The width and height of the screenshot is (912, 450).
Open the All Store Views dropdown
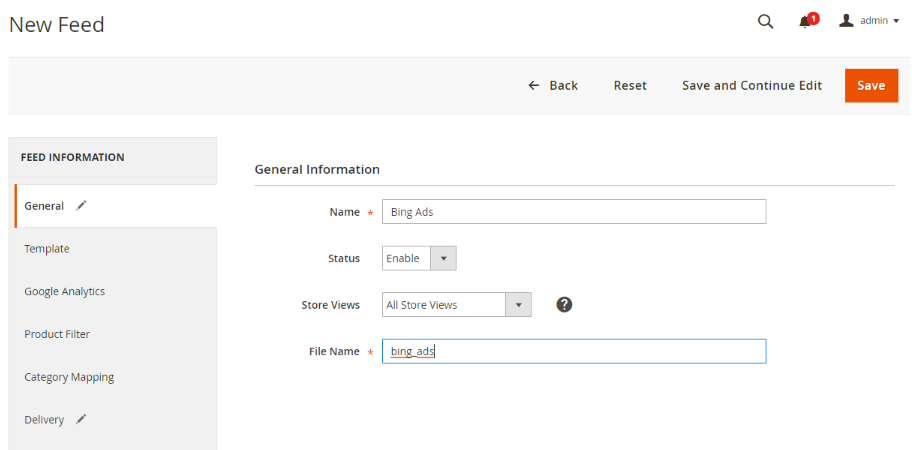pyautogui.click(x=457, y=305)
